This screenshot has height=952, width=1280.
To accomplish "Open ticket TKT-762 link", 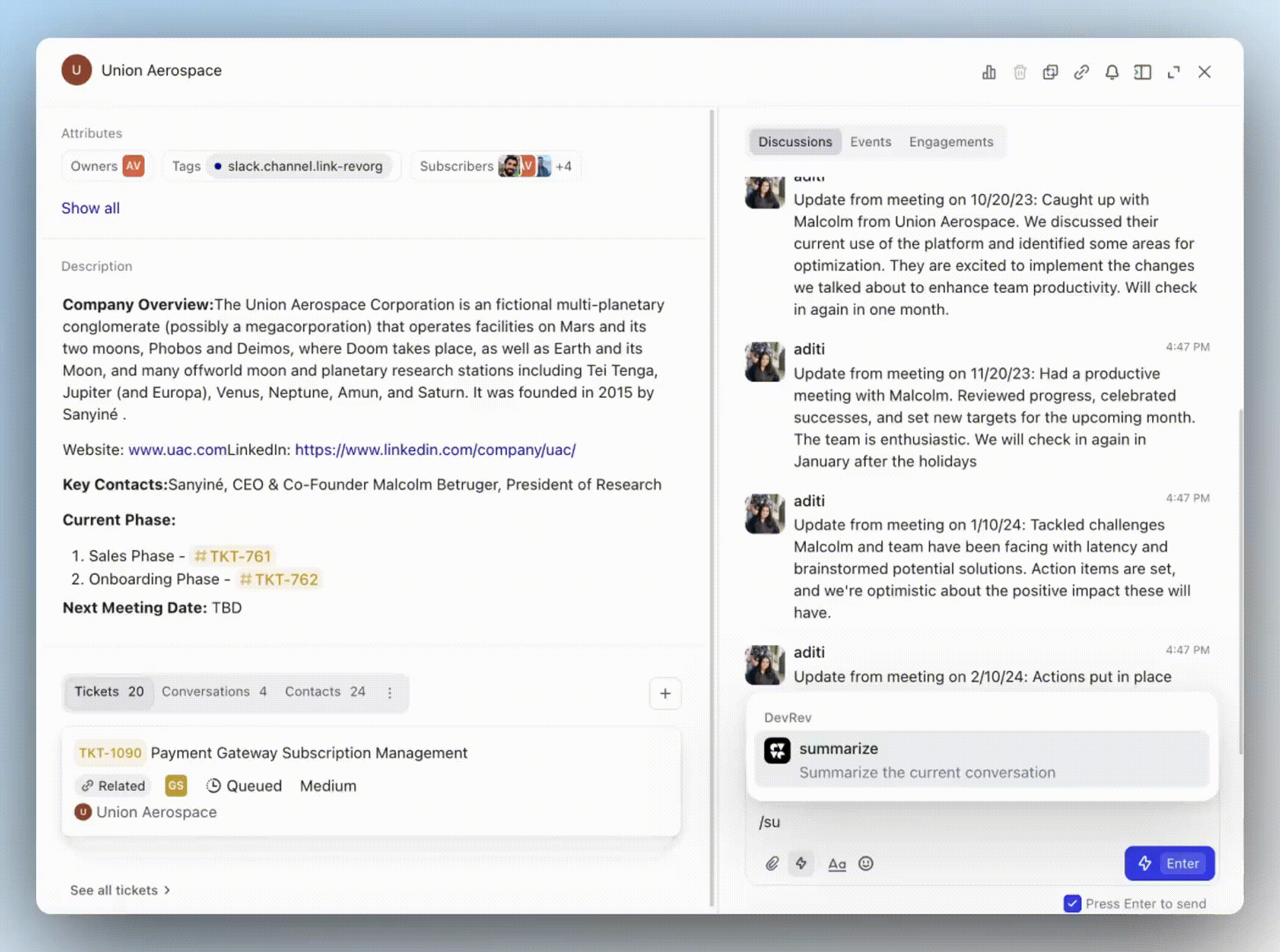I will point(279,579).
